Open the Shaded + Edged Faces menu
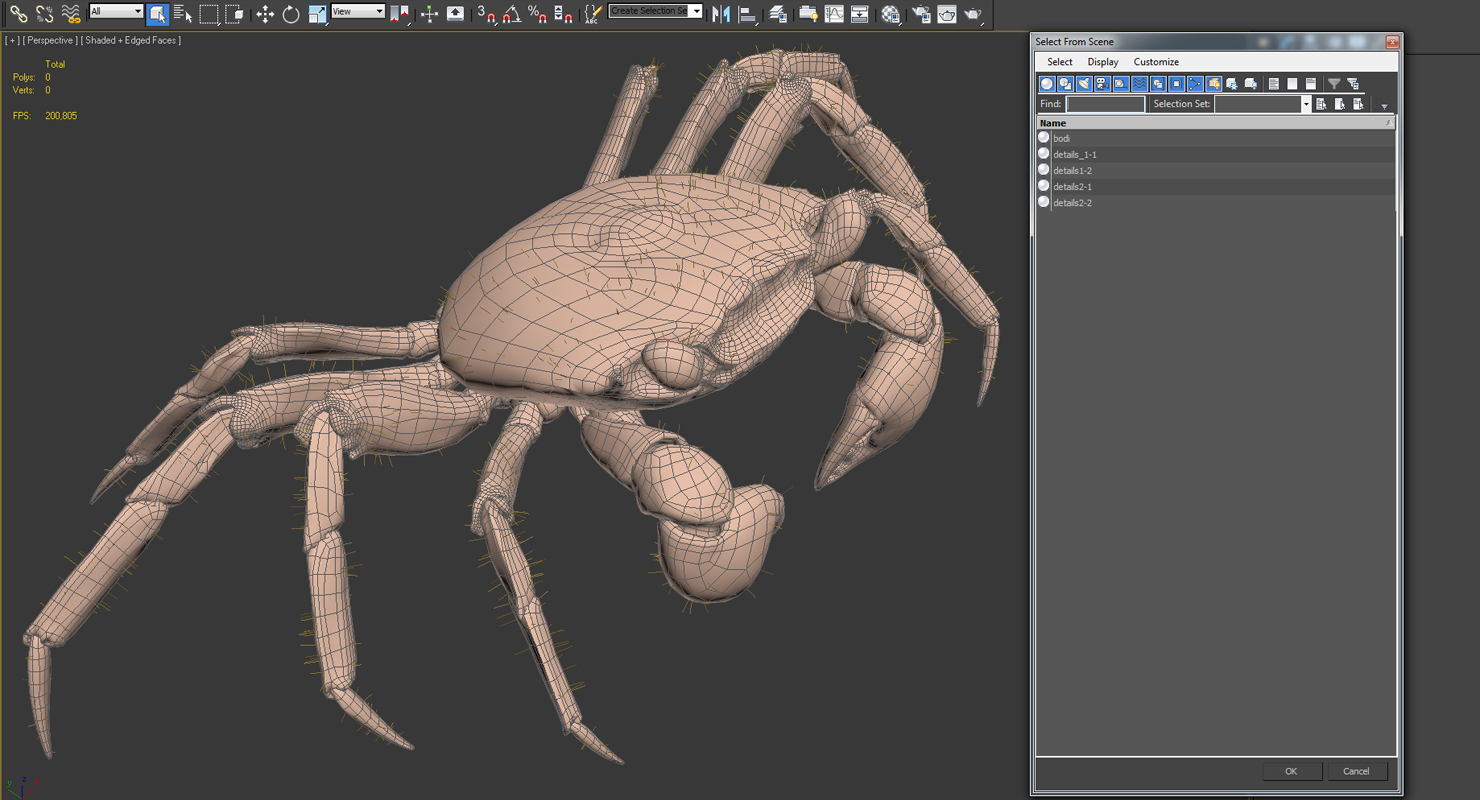The height and width of the screenshot is (800, 1480). (132, 40)
